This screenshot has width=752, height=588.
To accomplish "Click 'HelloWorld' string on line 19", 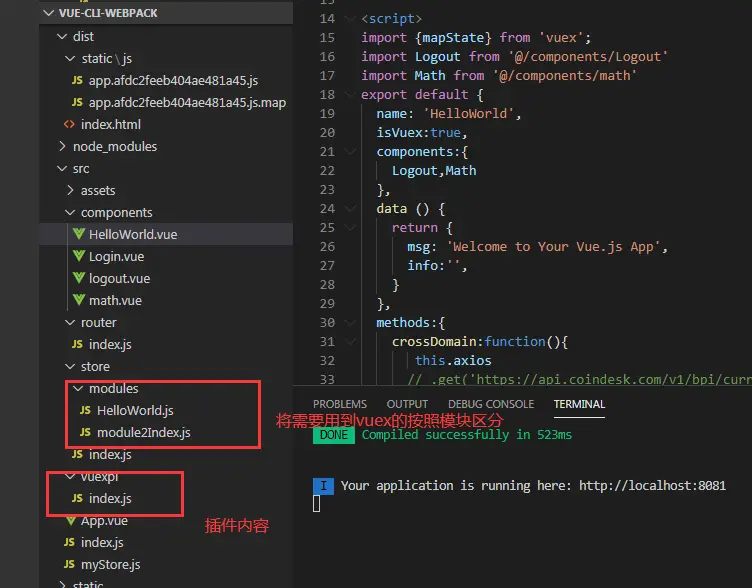I will [469, 114].
